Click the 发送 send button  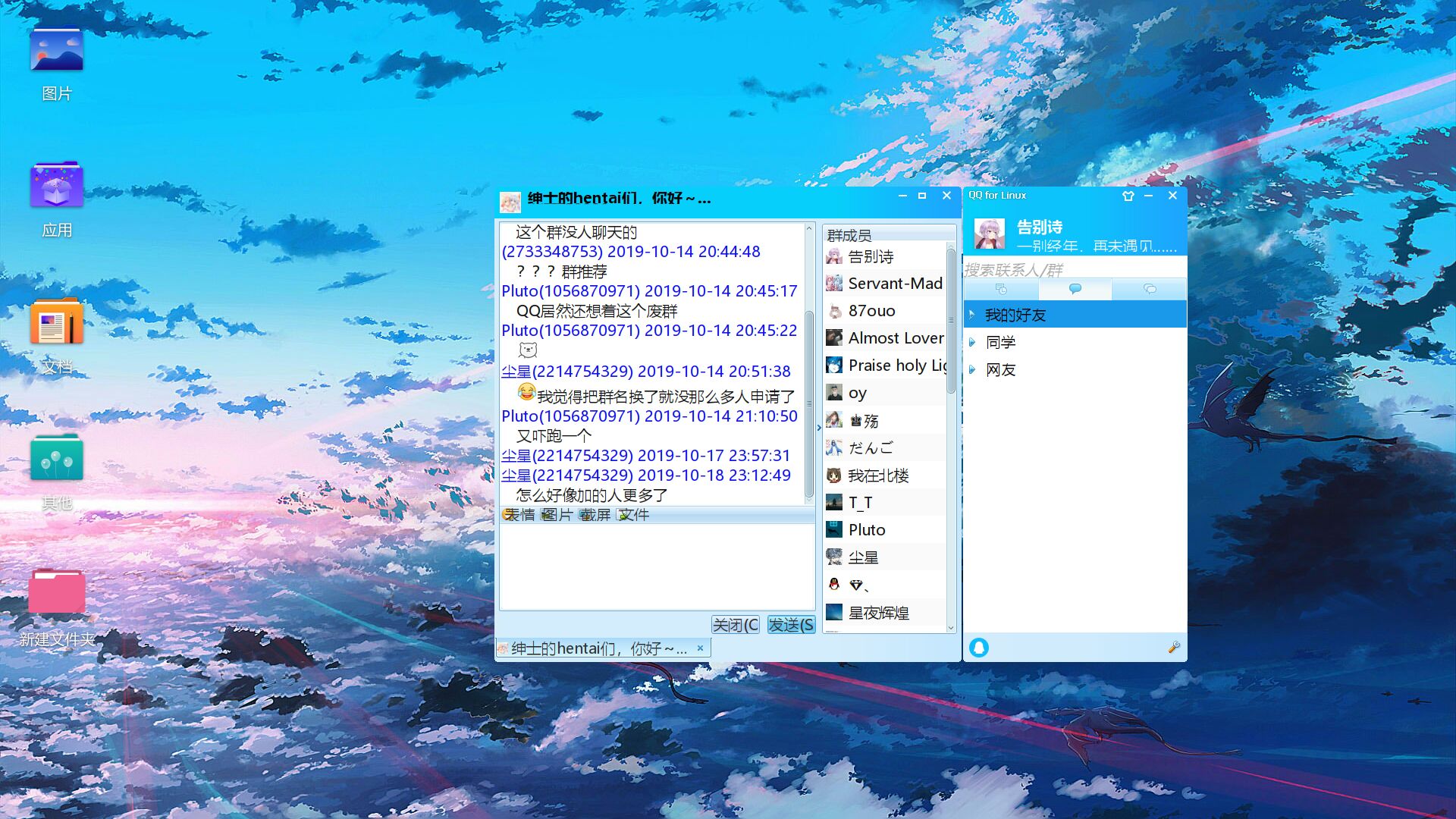(791, 625)
